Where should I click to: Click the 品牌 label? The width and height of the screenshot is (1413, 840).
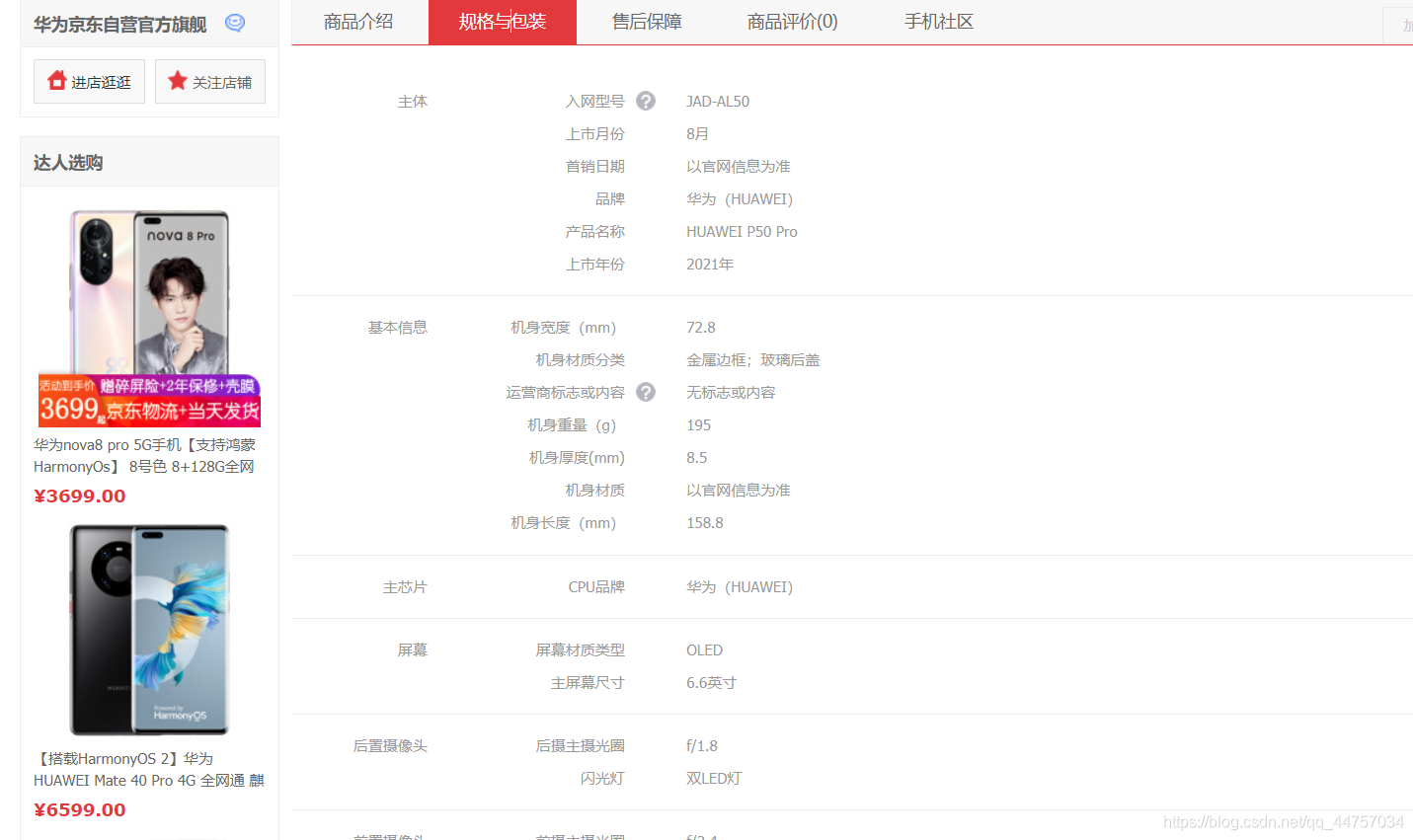coord(610,199)
